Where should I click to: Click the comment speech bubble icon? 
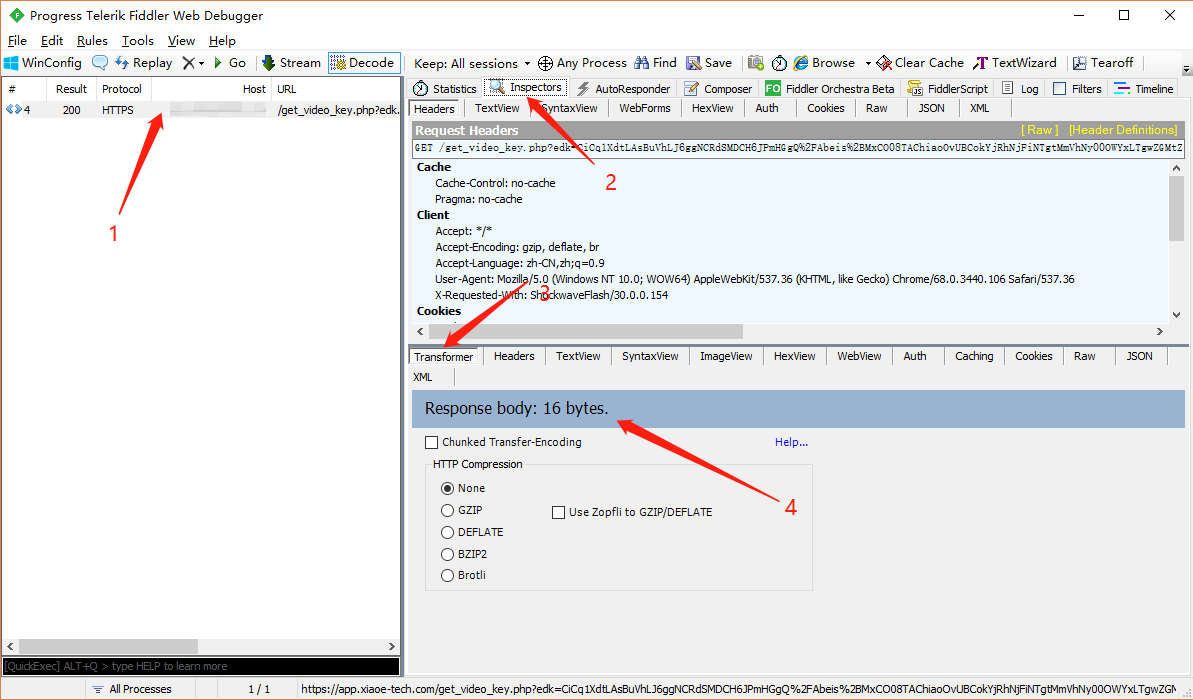click(100, 63)
